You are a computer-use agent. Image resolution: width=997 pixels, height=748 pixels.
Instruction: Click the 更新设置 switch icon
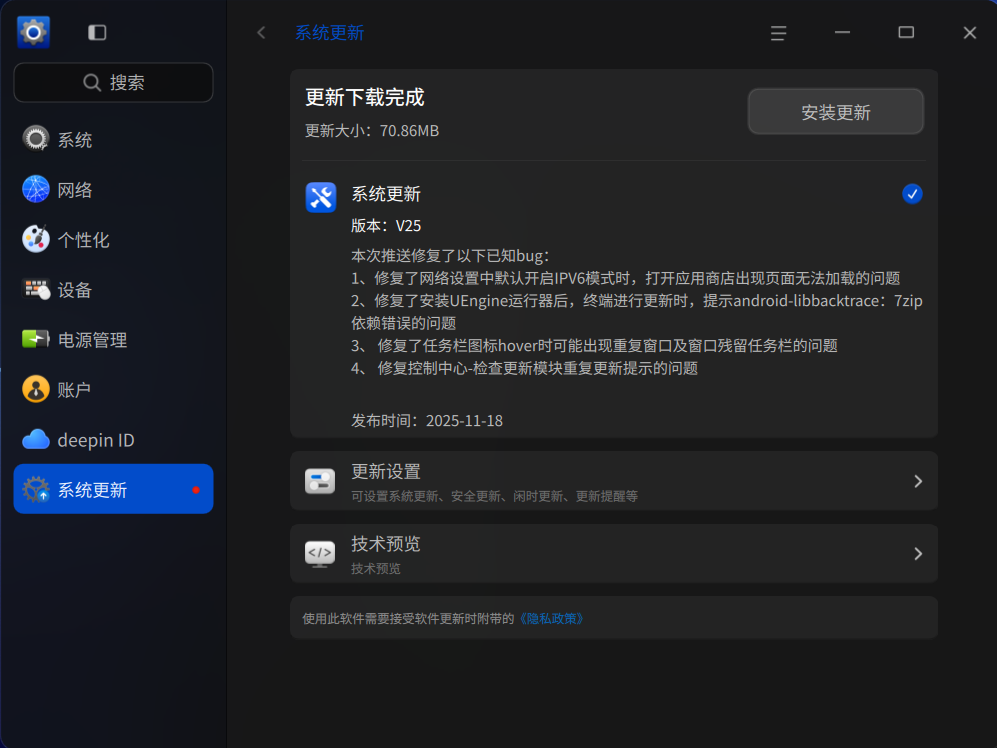[320, 481]
